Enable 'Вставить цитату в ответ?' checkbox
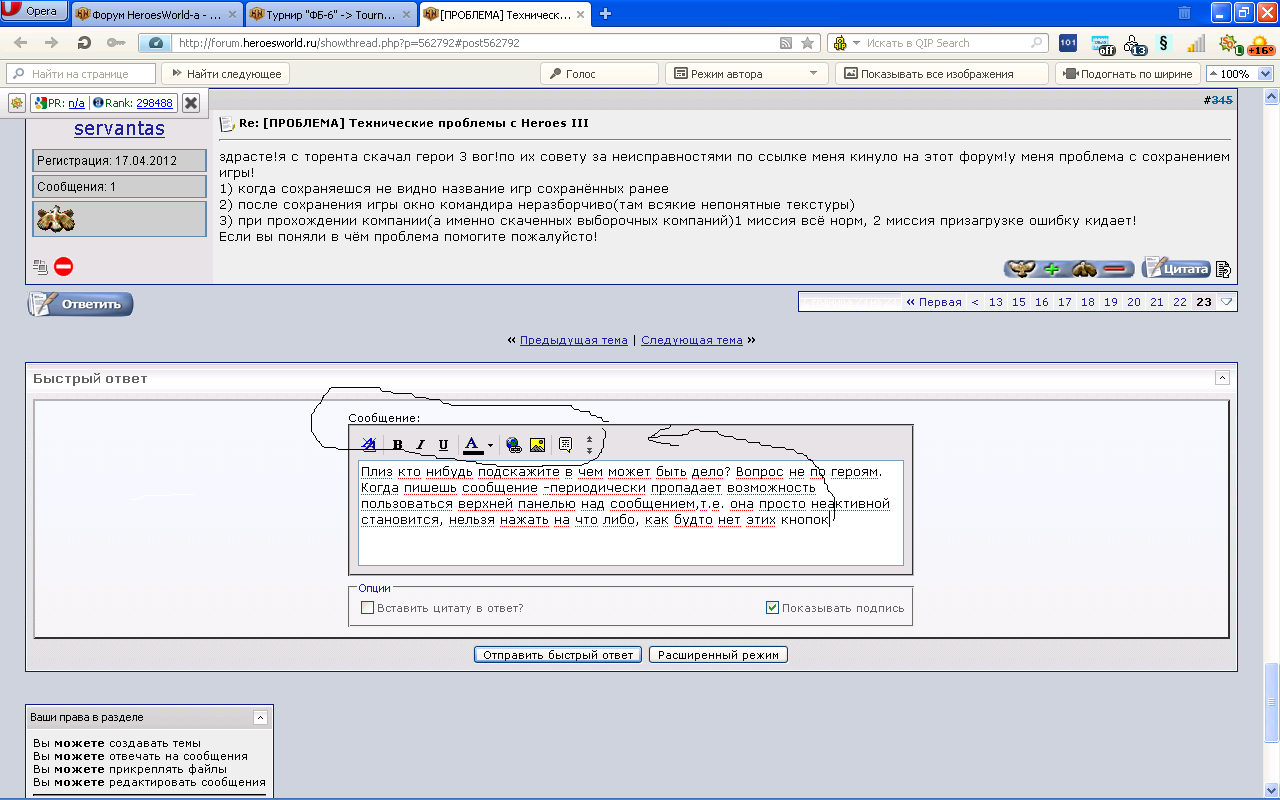The width and height of the screenshot is (1280, 800). (367, 607)
